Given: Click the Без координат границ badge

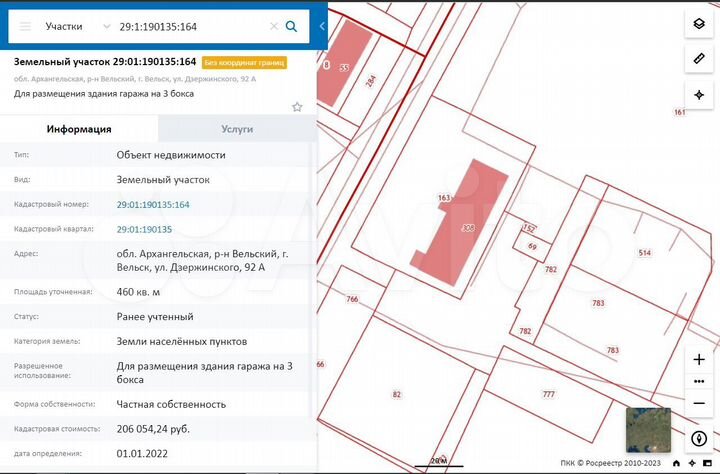Looking at the screenshot, I should coord(244,62).
